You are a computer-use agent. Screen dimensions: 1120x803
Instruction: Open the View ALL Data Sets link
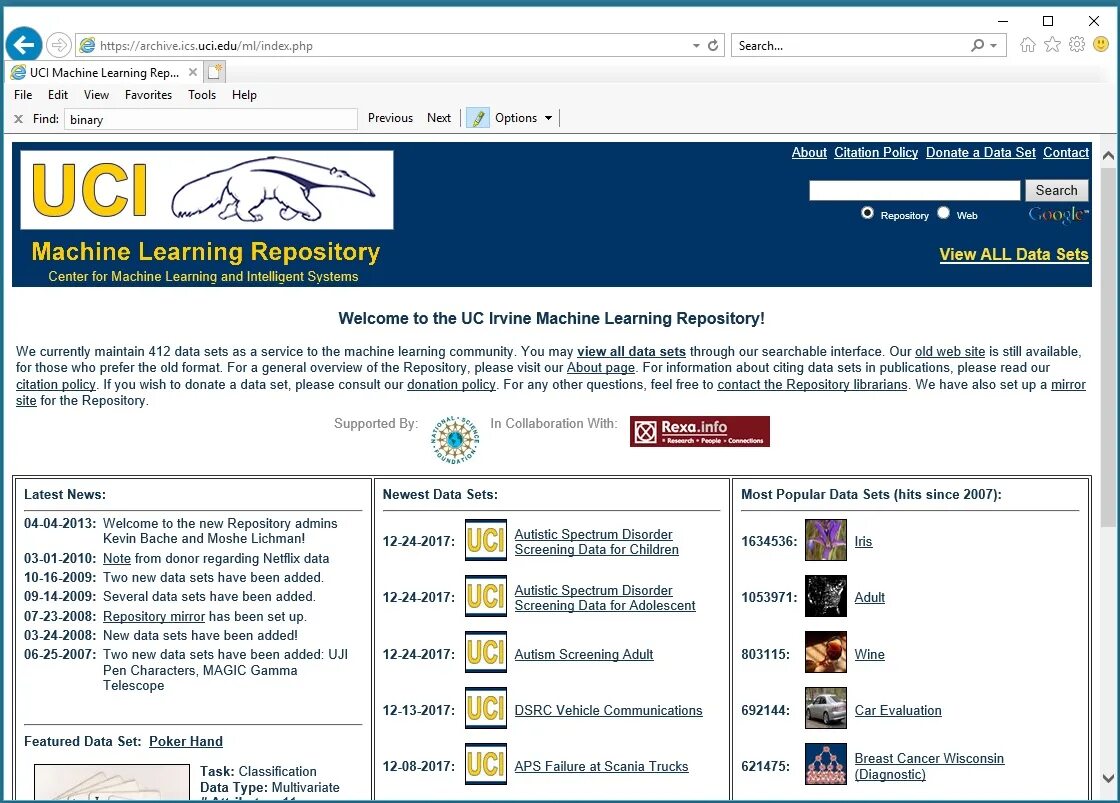pyautogui.click(x=1014, y=254)
